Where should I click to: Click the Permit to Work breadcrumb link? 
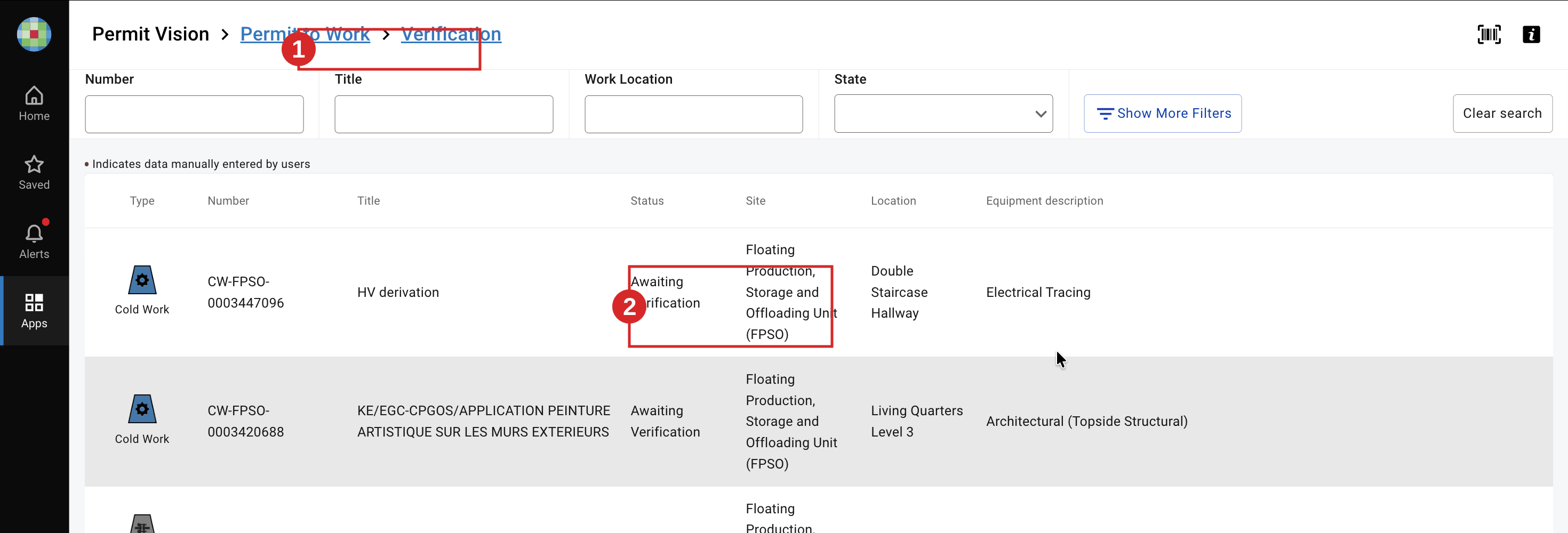tap(305, 34)
